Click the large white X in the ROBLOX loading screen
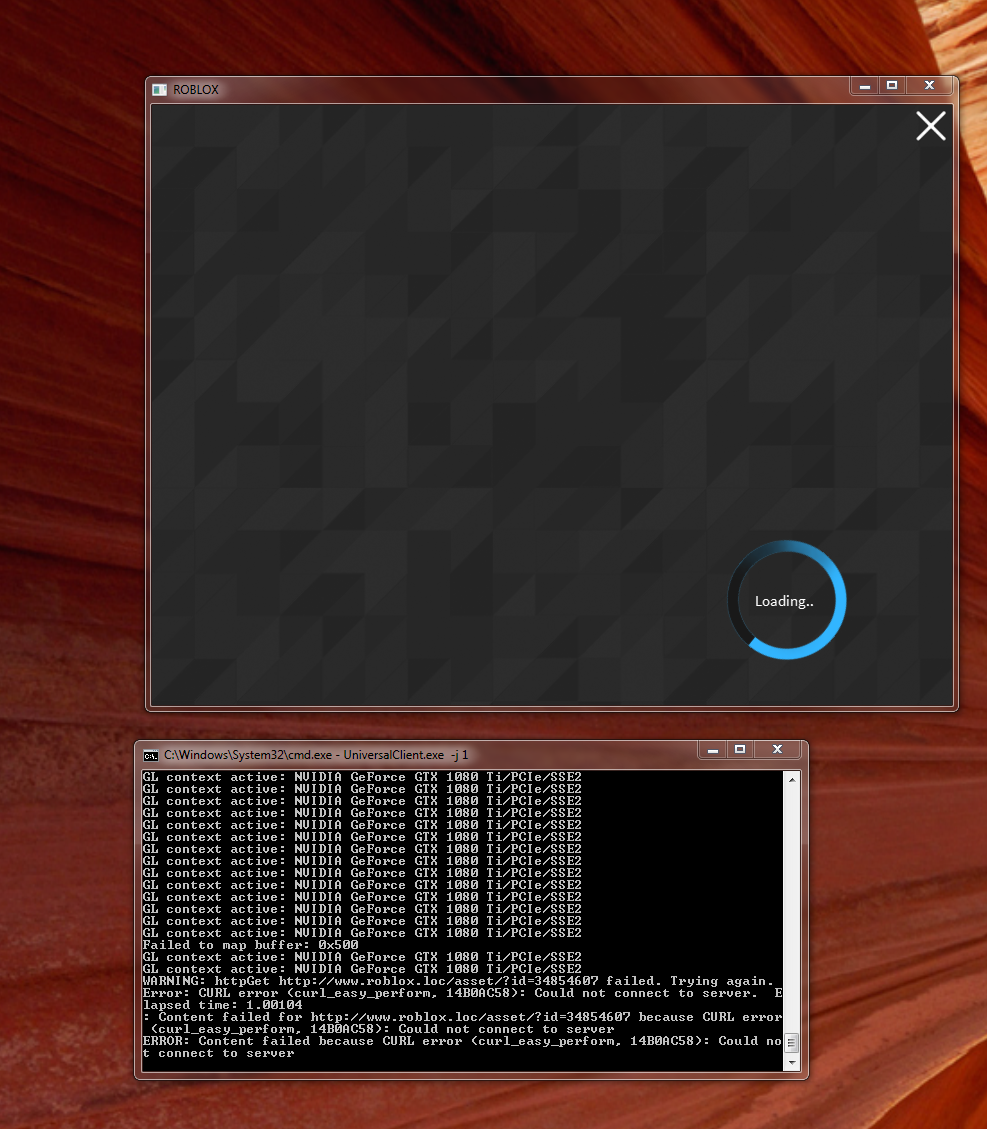Screen dimensions: 987x1129 click(x=931, y=126)
